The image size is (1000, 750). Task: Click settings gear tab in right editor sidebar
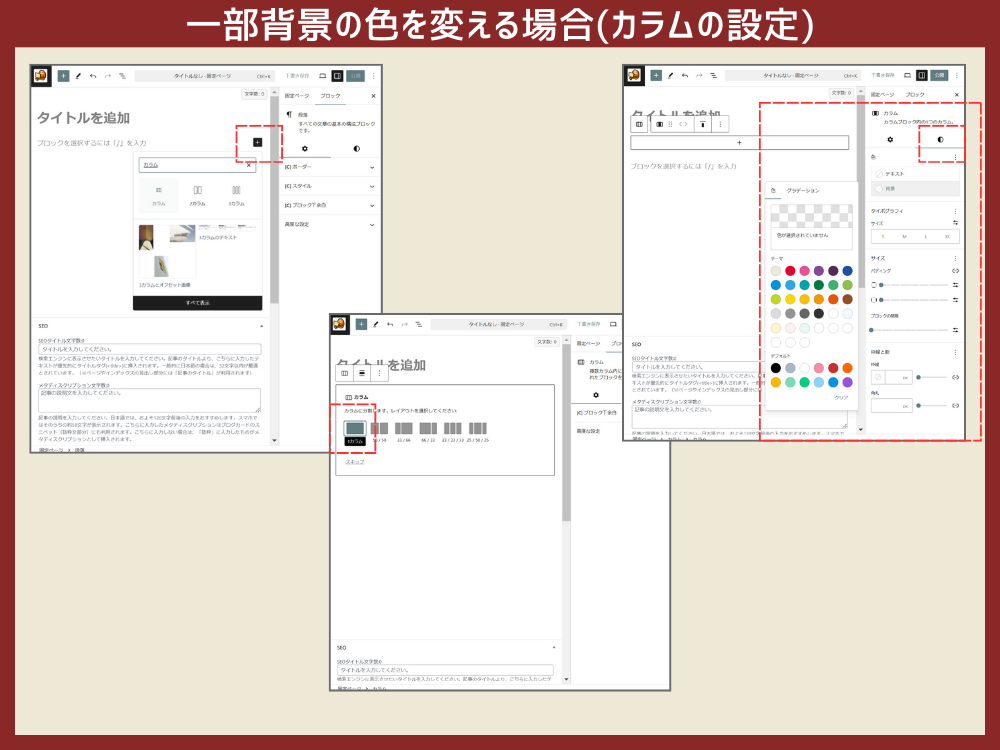pos(890,140)
